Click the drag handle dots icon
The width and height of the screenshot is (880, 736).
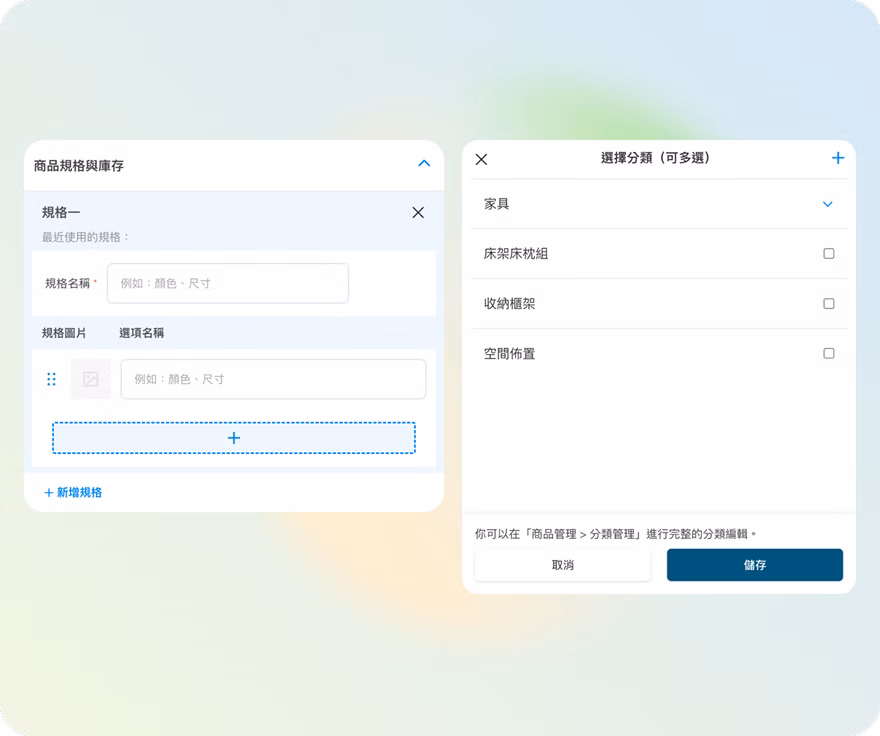[52, 380]
